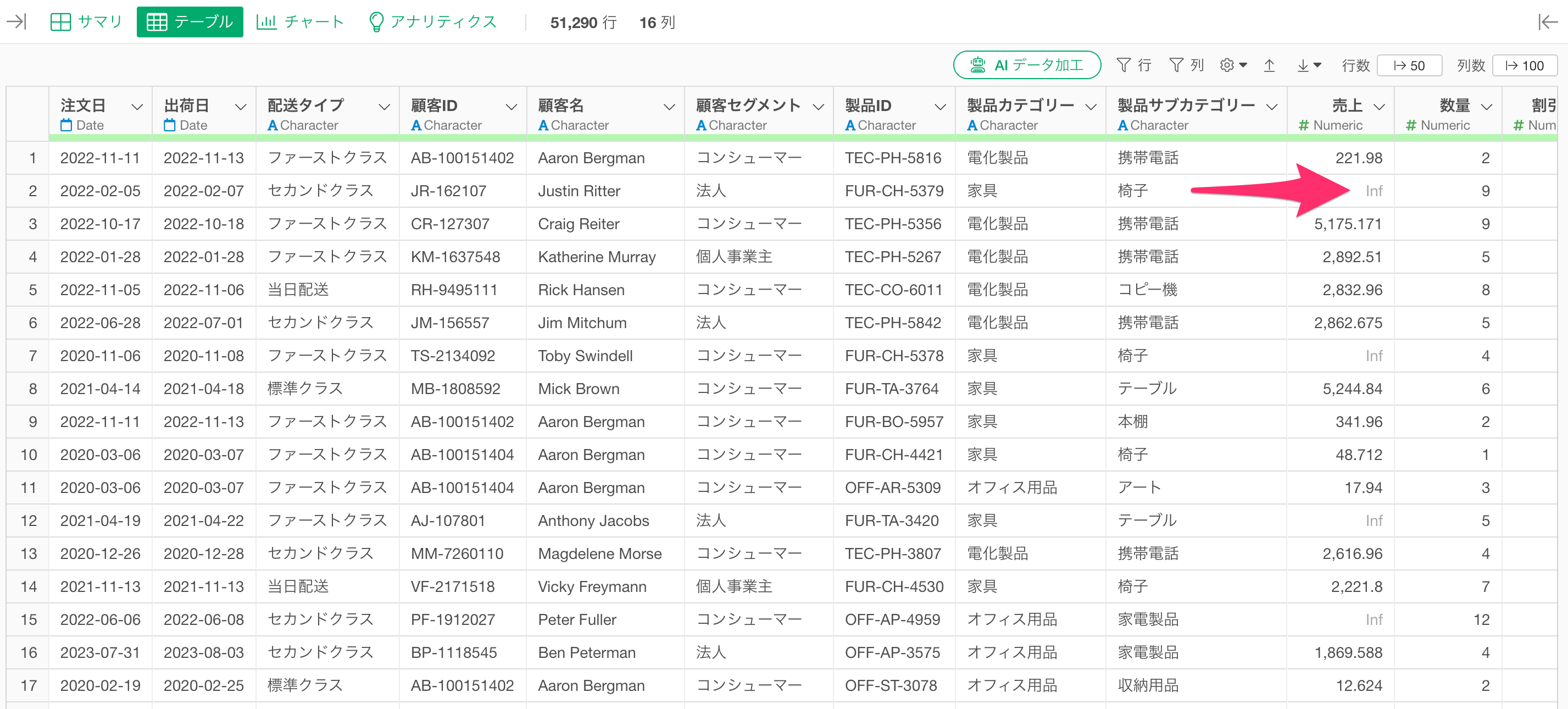Click the robot icon in AI データ加工
Viewport: 1568px width, 709px height.
click(977, 65)
